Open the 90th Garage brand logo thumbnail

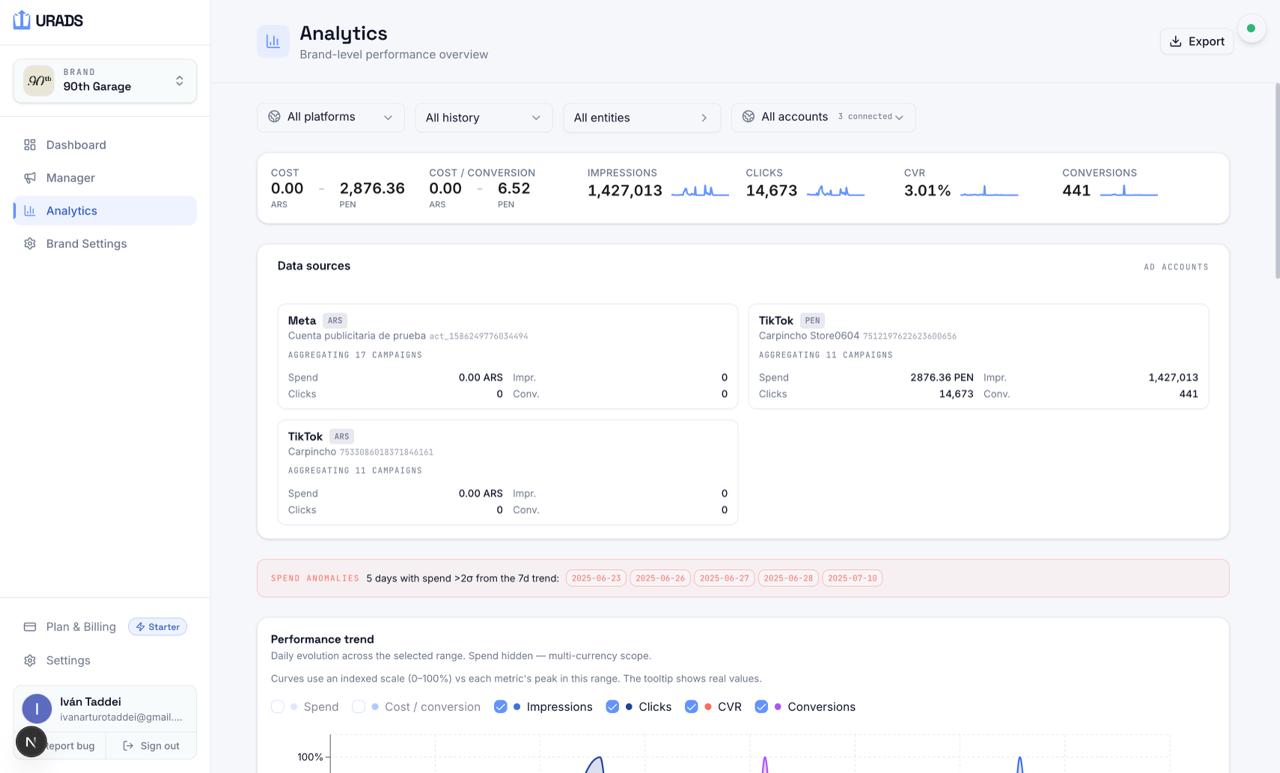[39, 81]
